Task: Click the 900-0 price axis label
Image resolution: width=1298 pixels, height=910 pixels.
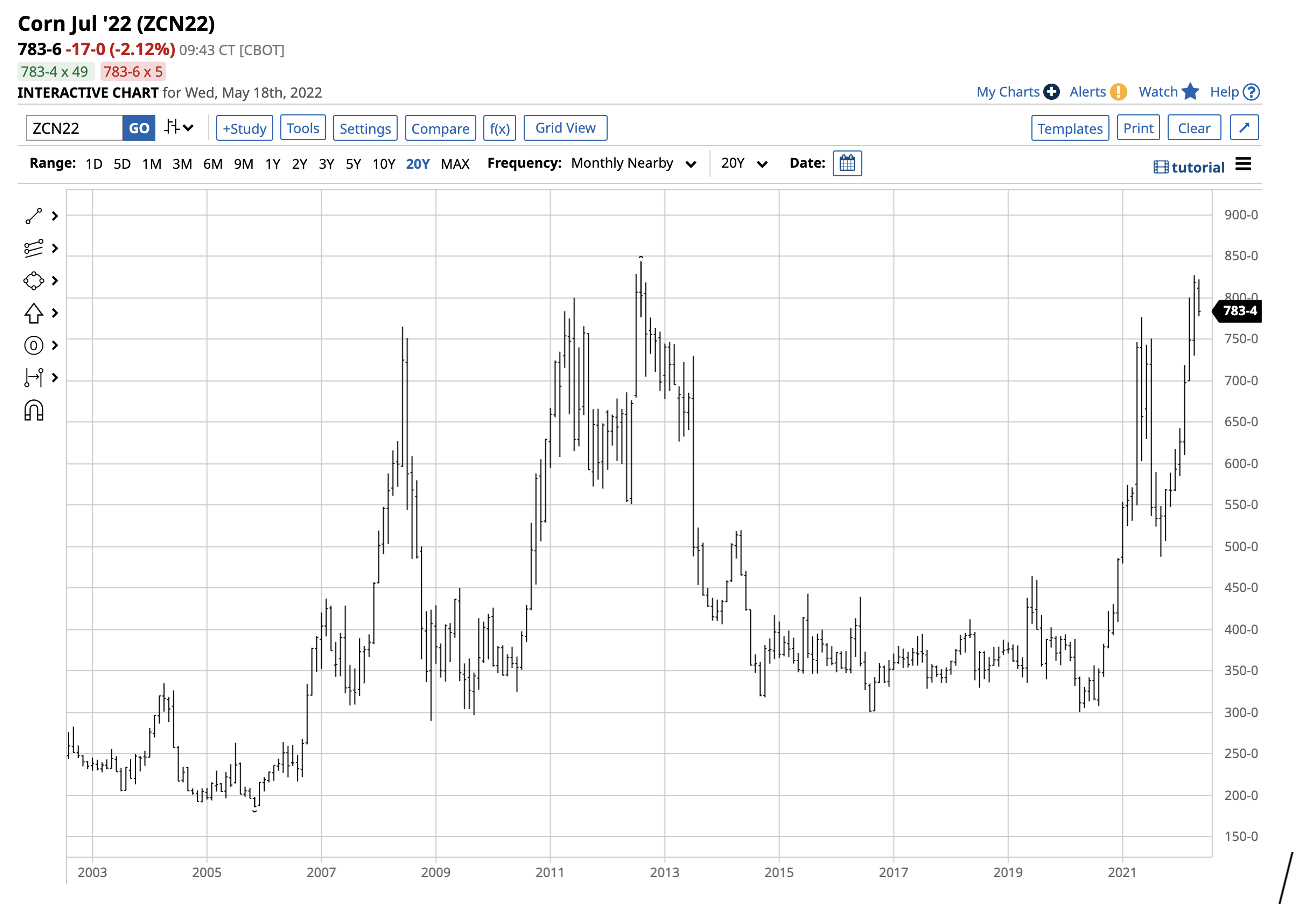Action: pos(1240,215)
